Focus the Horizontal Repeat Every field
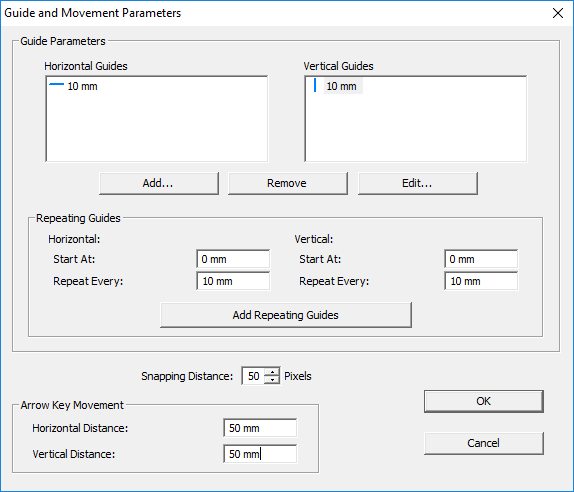574x492 pixels. (x=233, y=281)
